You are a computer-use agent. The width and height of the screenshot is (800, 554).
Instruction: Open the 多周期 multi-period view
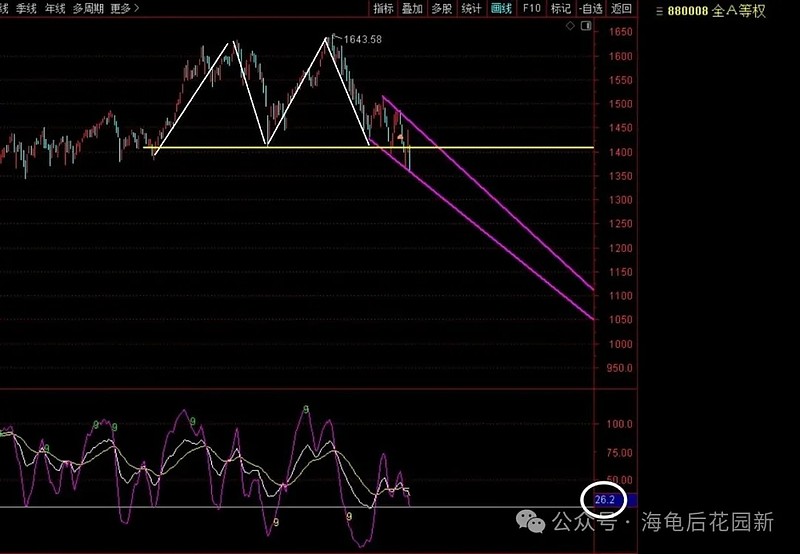[x=88, y=8]
